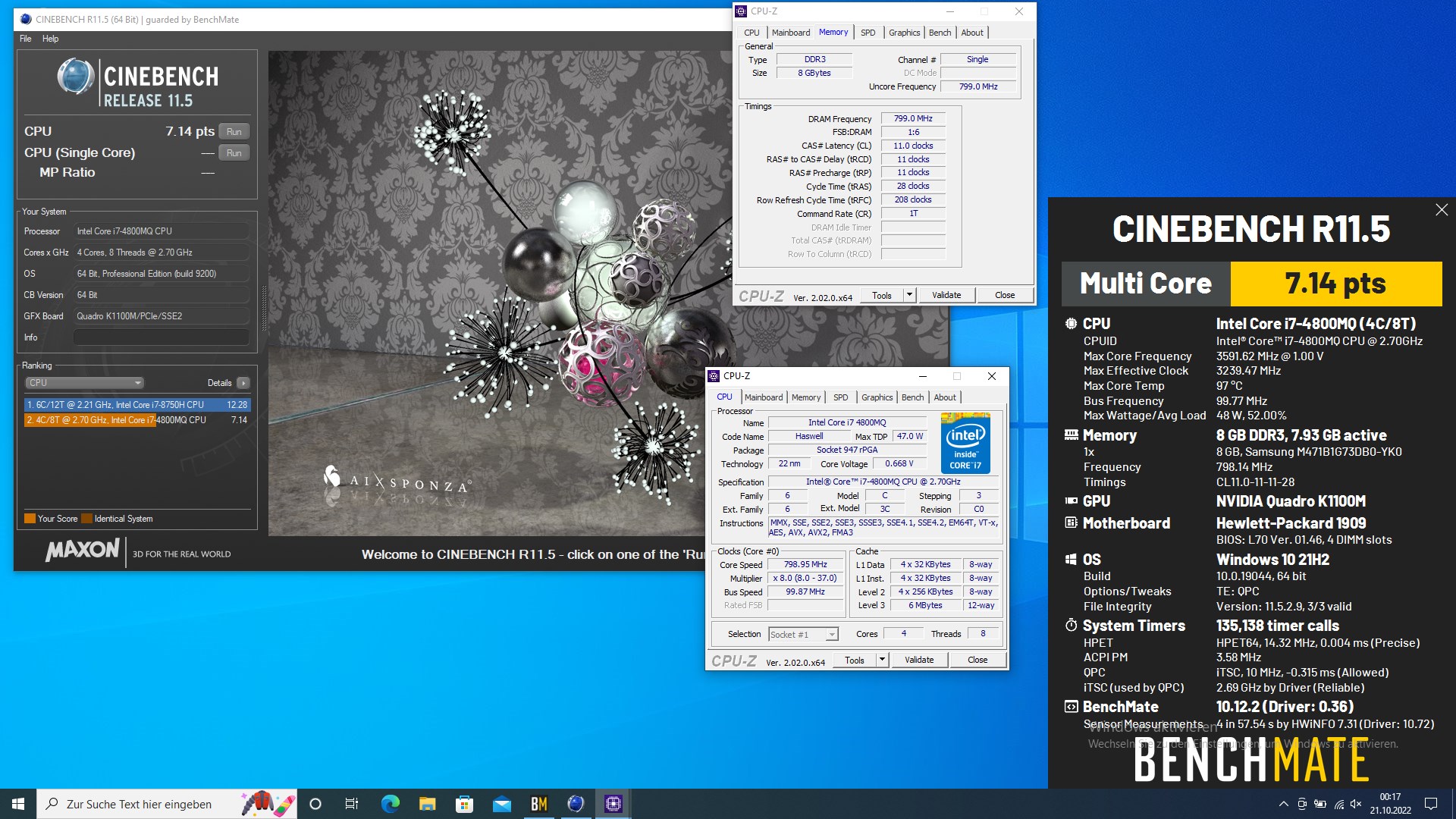The width and height of the screenshot is (1456, 819).
Task: Open File Explorer from taskbar
Action: click(x=427, y=804)
